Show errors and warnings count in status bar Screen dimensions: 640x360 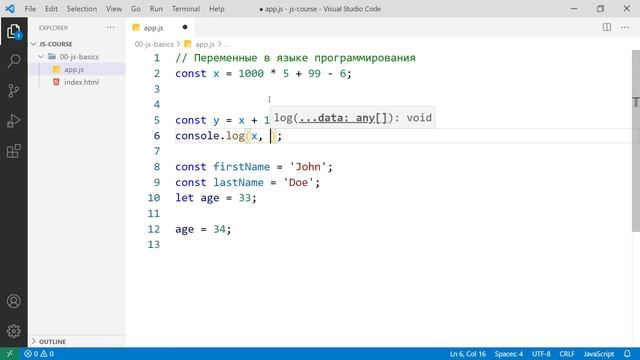click(x=39, y=354)
